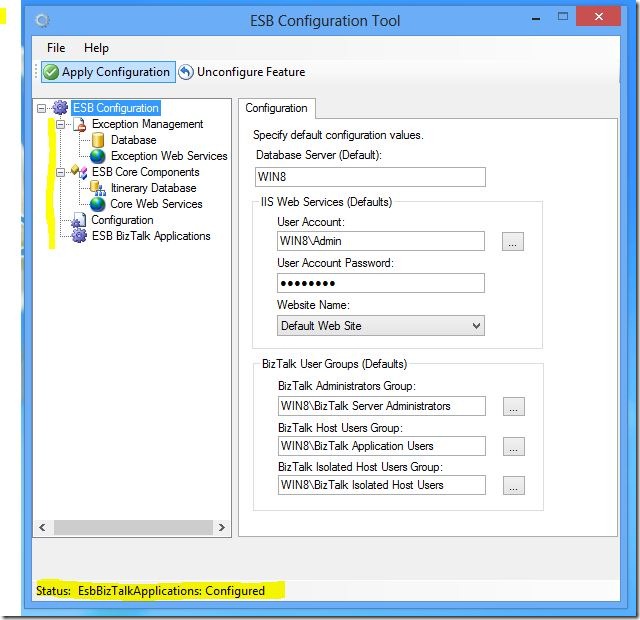Screen dimensions: 640x620
Task: Click the User Account Password field
Action: 381,283
